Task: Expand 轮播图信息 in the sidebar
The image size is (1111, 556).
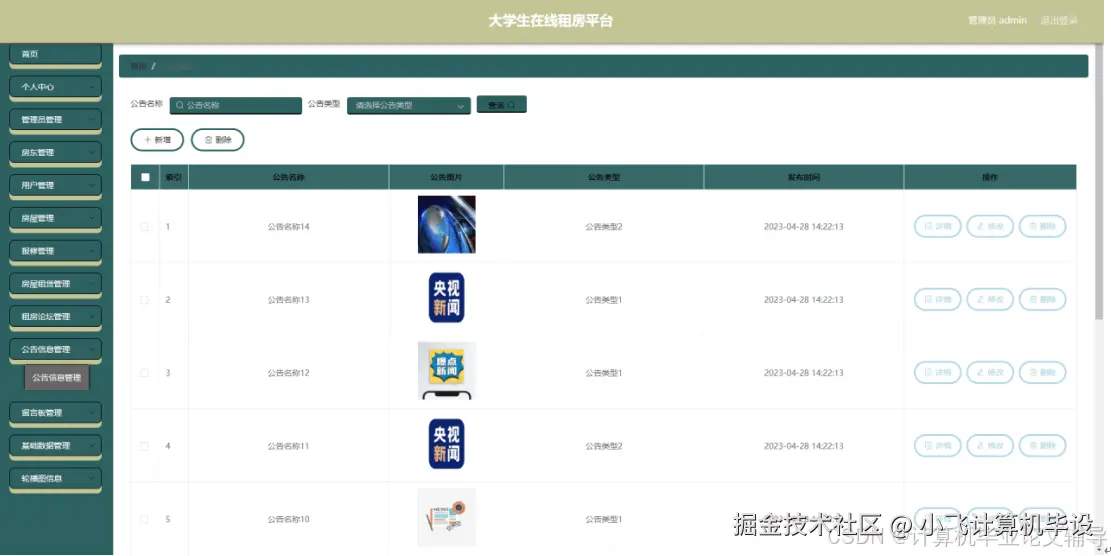Action: (55, 479)
